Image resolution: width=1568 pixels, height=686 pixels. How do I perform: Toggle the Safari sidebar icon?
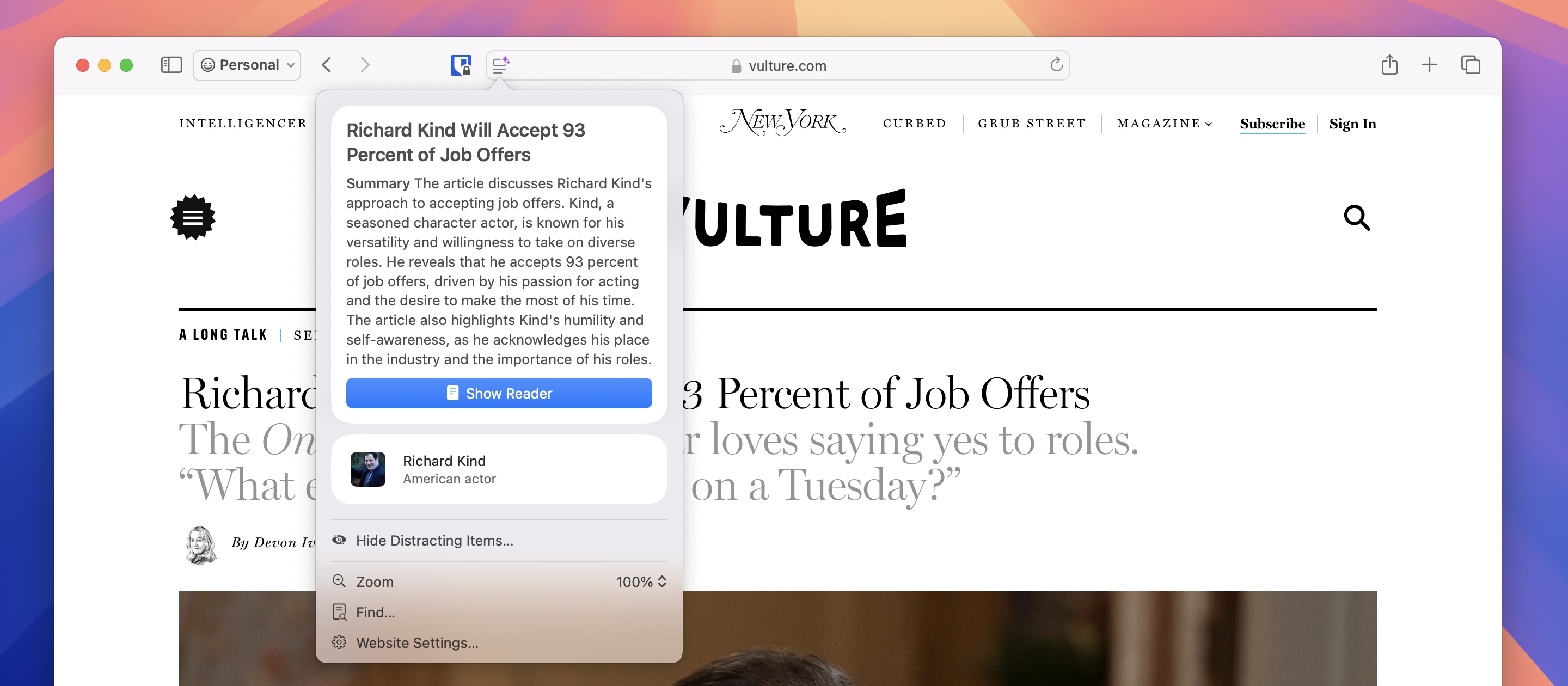click(x=171, y=65)
